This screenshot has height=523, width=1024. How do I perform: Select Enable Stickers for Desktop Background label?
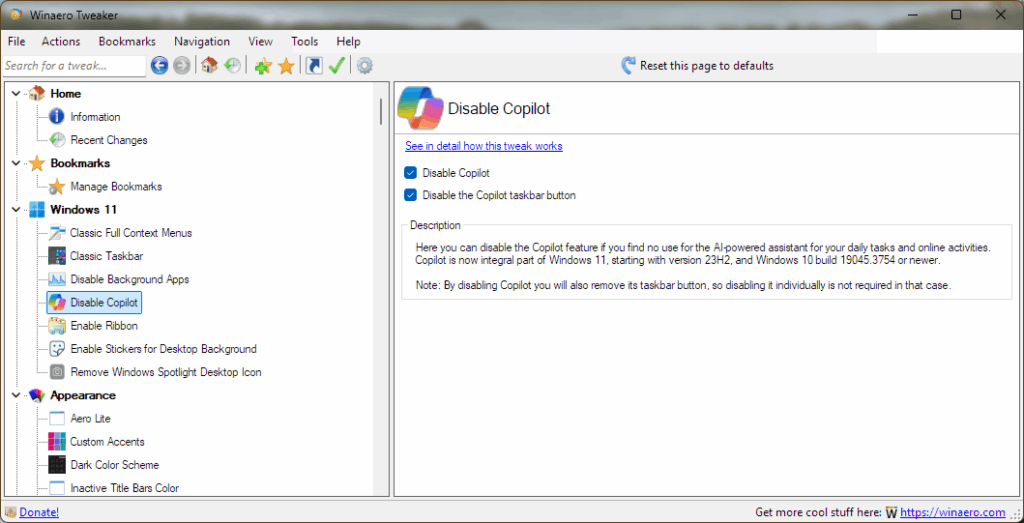(x=163, y=349)
